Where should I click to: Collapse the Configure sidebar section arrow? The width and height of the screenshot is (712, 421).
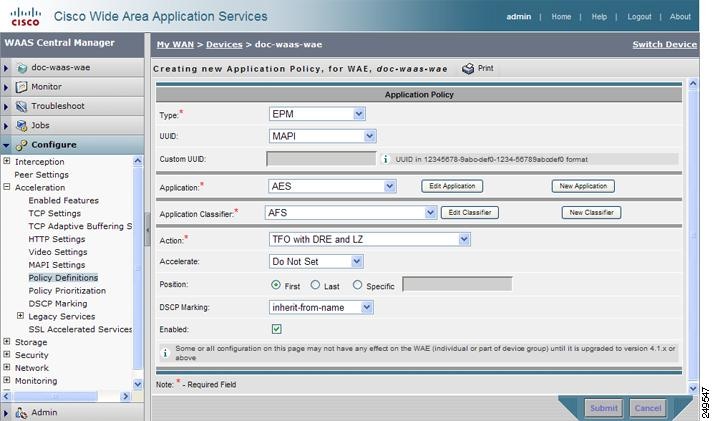[x=6, y=145]
